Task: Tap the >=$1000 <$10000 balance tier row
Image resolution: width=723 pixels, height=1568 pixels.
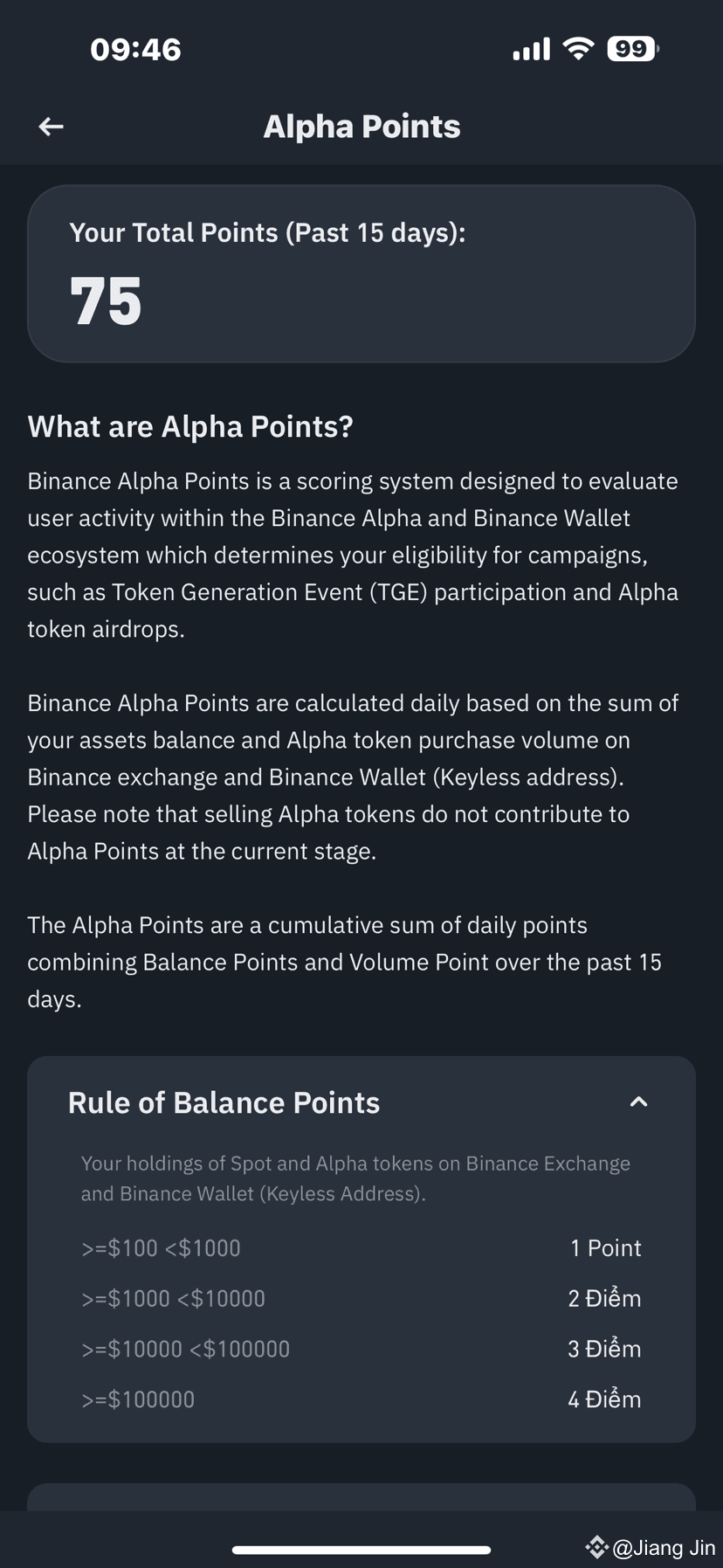Action: [361, 1299]
